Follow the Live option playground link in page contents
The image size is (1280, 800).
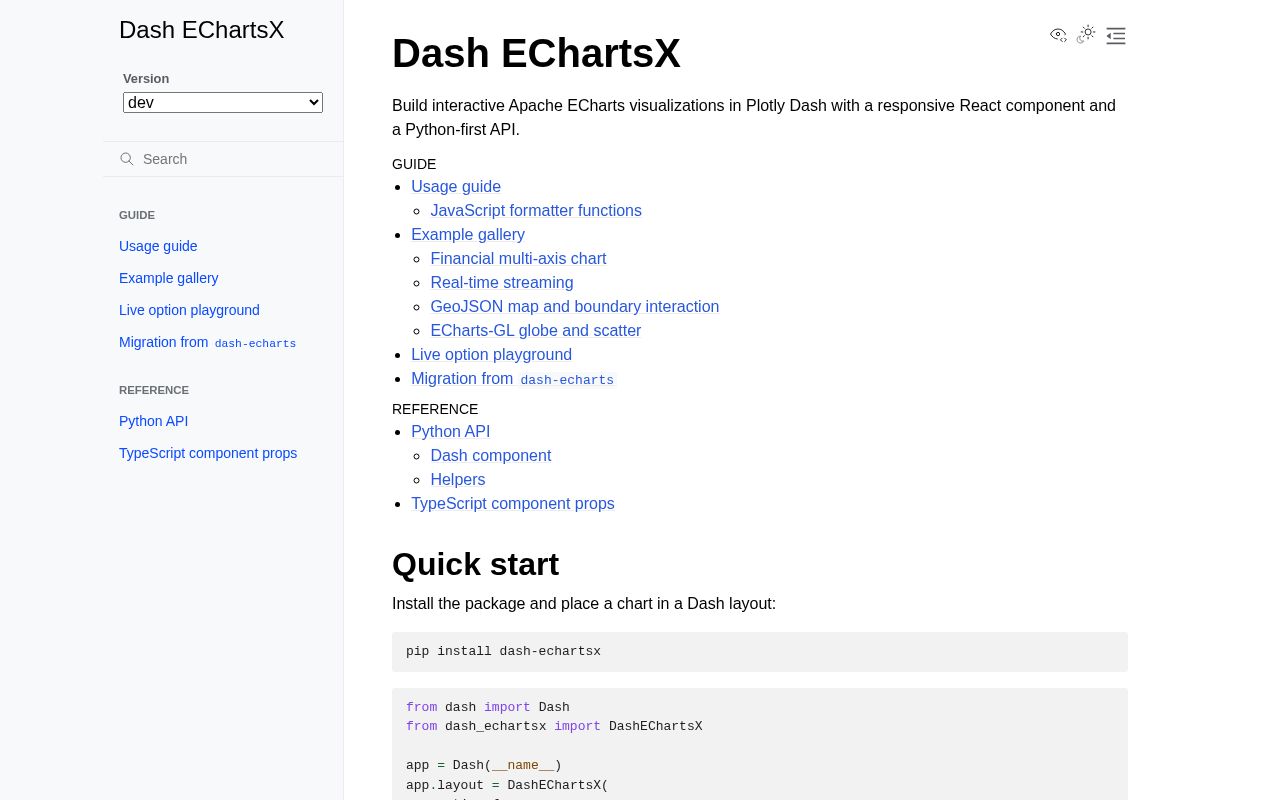tap(492, 355)
